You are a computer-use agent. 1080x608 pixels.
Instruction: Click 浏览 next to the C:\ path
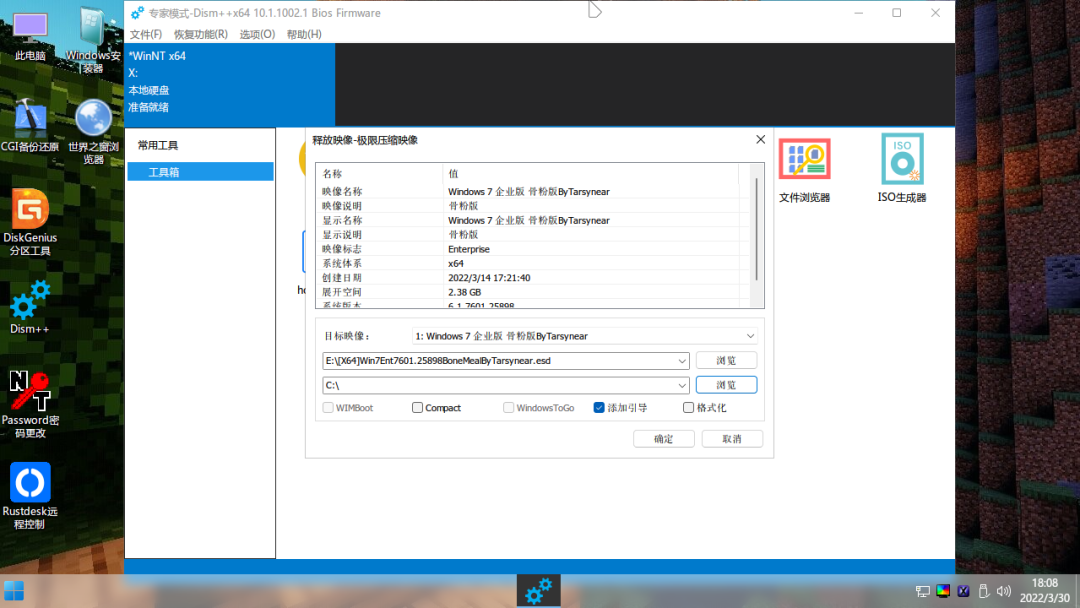coord(726,385)
